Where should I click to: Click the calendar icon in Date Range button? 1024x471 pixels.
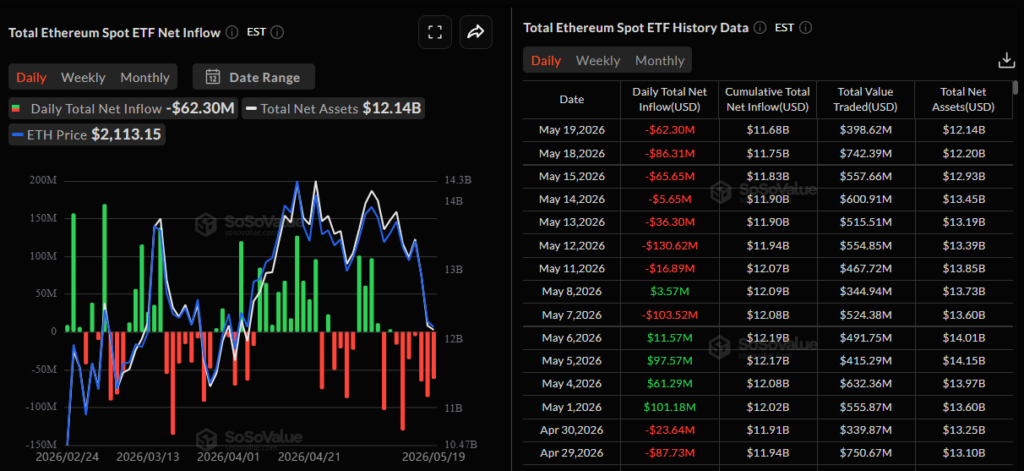click(213, 77)
